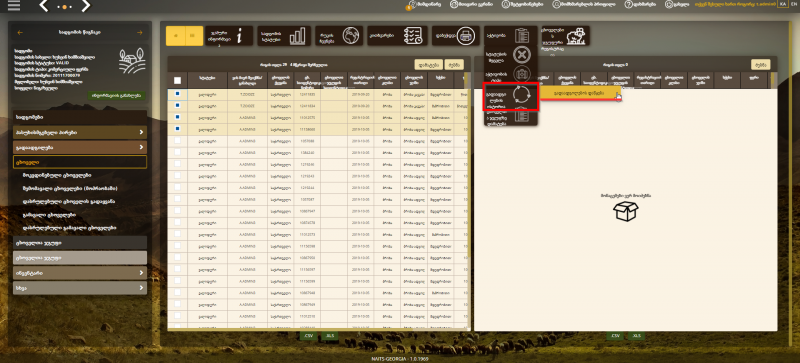Click the ID cell 1216343

[x=307, y=176]
